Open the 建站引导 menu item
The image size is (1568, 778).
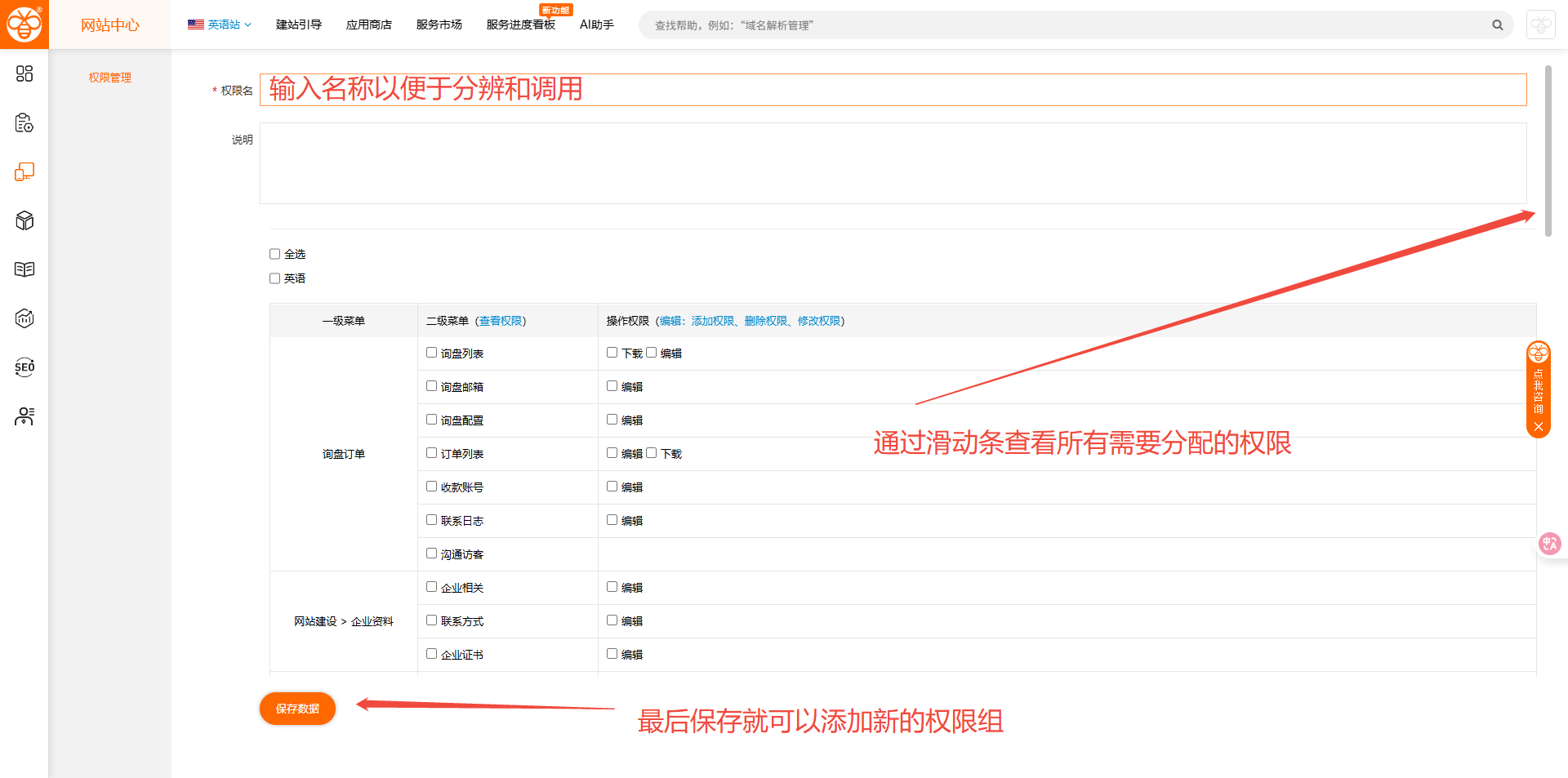298,25
